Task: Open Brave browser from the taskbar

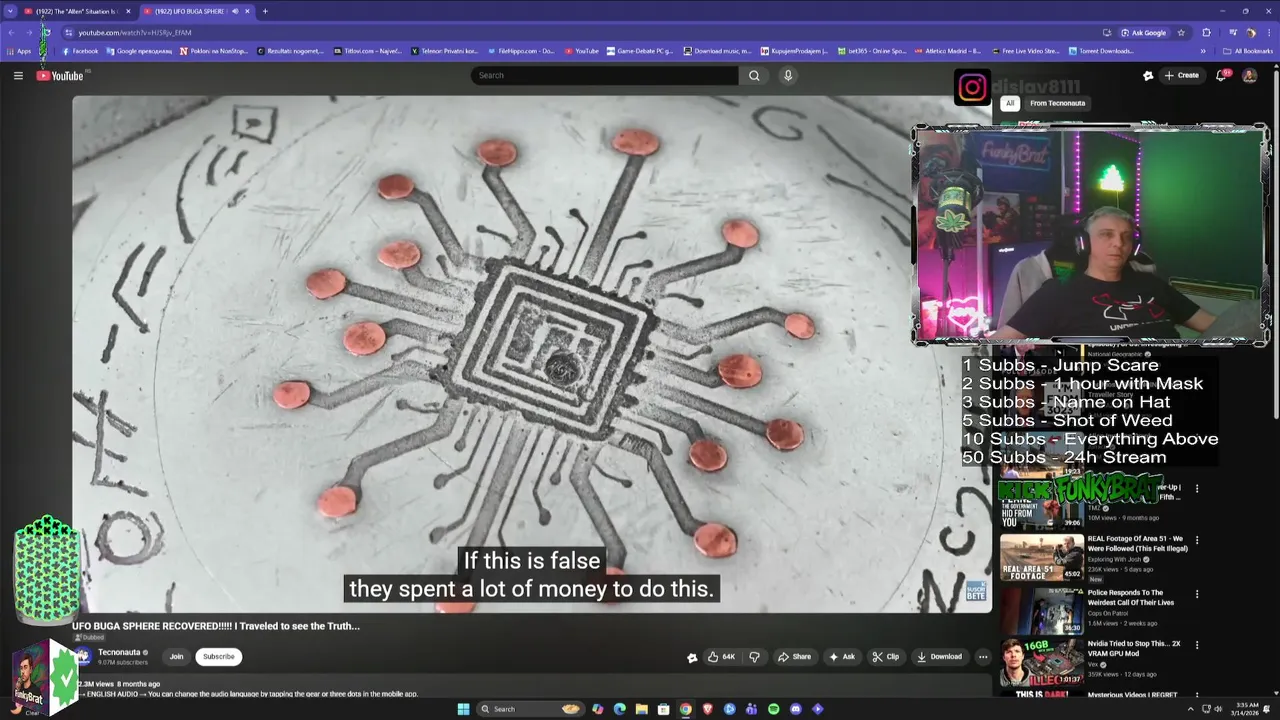Action: pos(707,709)
